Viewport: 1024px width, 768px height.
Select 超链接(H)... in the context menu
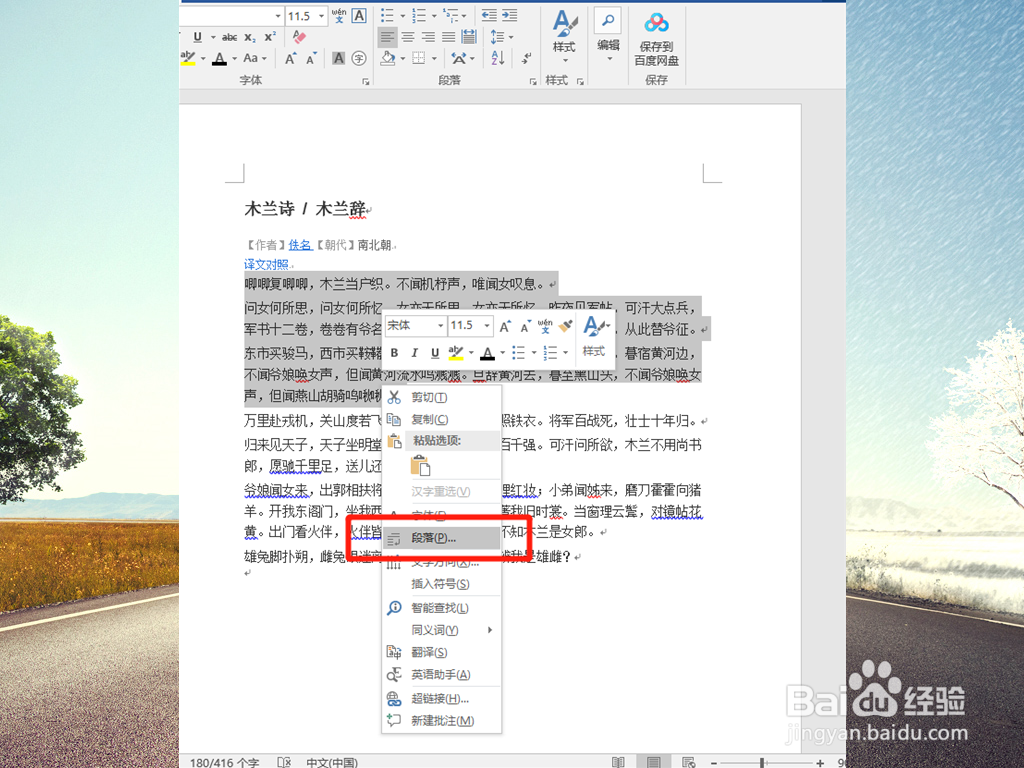(x=441, y=699)
